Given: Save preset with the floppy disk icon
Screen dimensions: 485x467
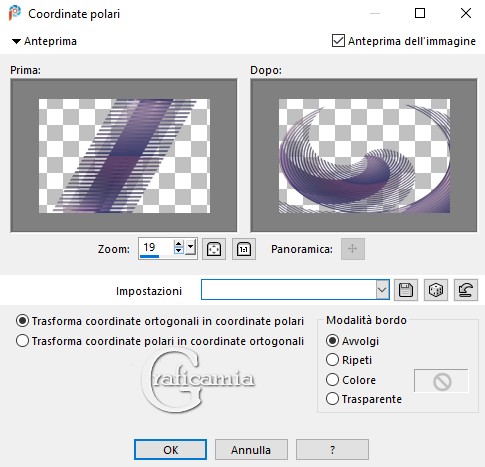Looking at the screenshot, I should (x=406, y=290).
